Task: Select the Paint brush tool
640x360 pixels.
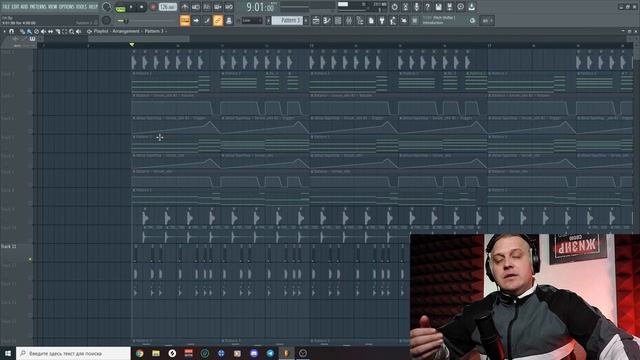Action: [29, 31]
